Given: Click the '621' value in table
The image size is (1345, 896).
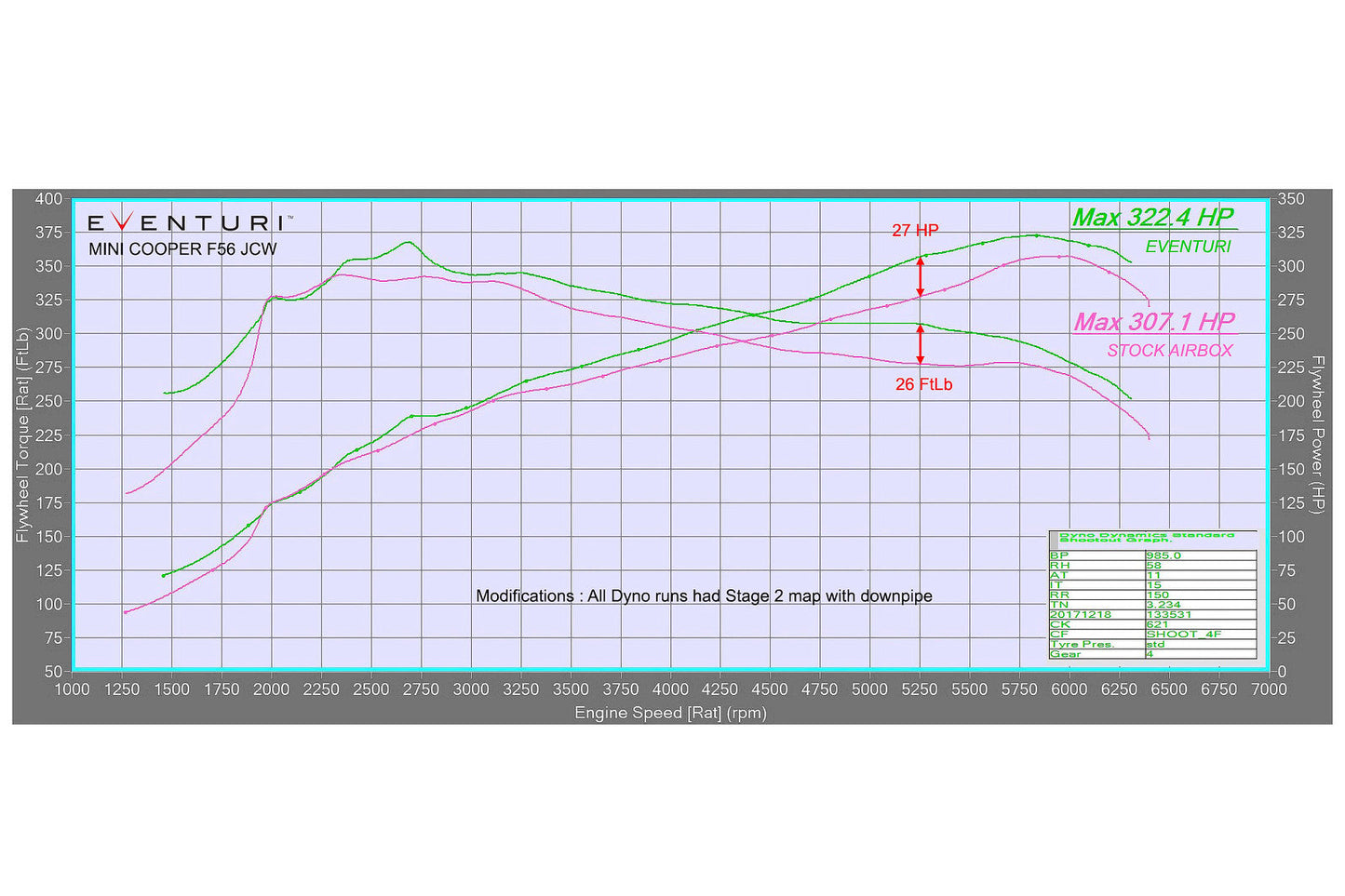Looking at the screenshot, I should coord(1157,624).
